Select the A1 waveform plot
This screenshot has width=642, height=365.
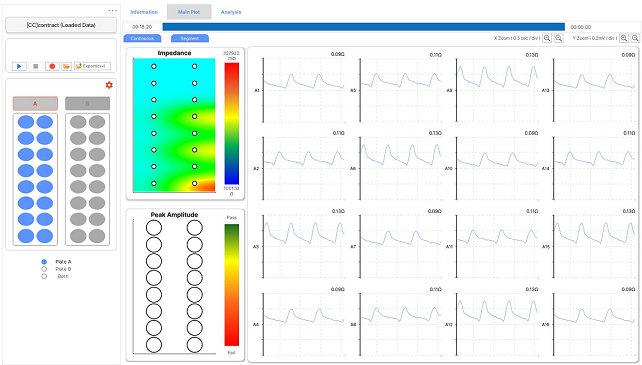pyautogui.click(x=304, y=90)
